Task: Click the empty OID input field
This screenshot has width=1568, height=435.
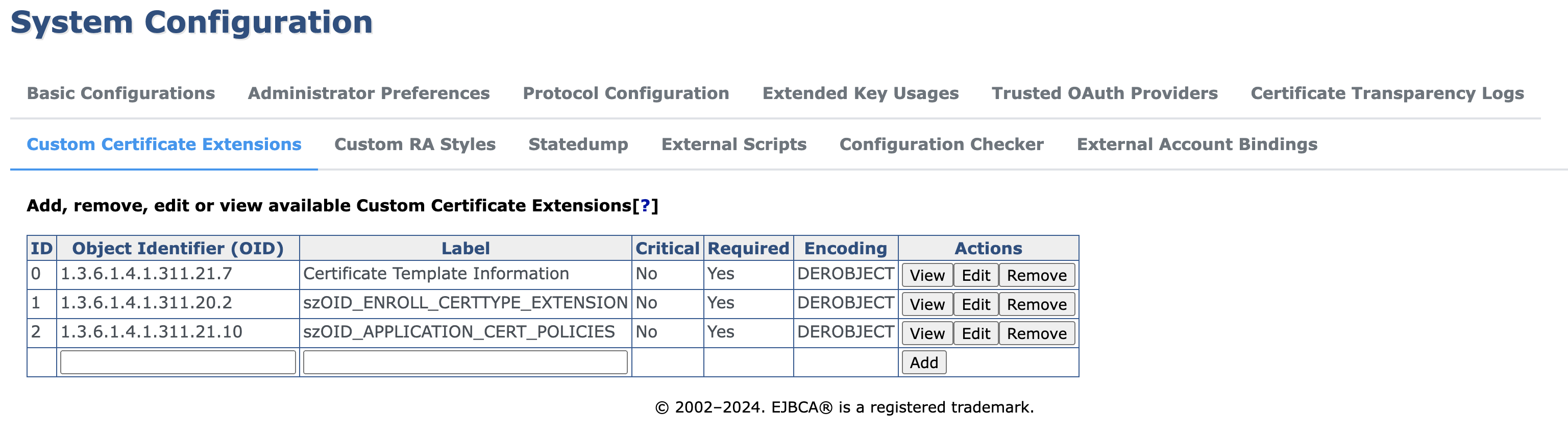Action: click(177, 362)
